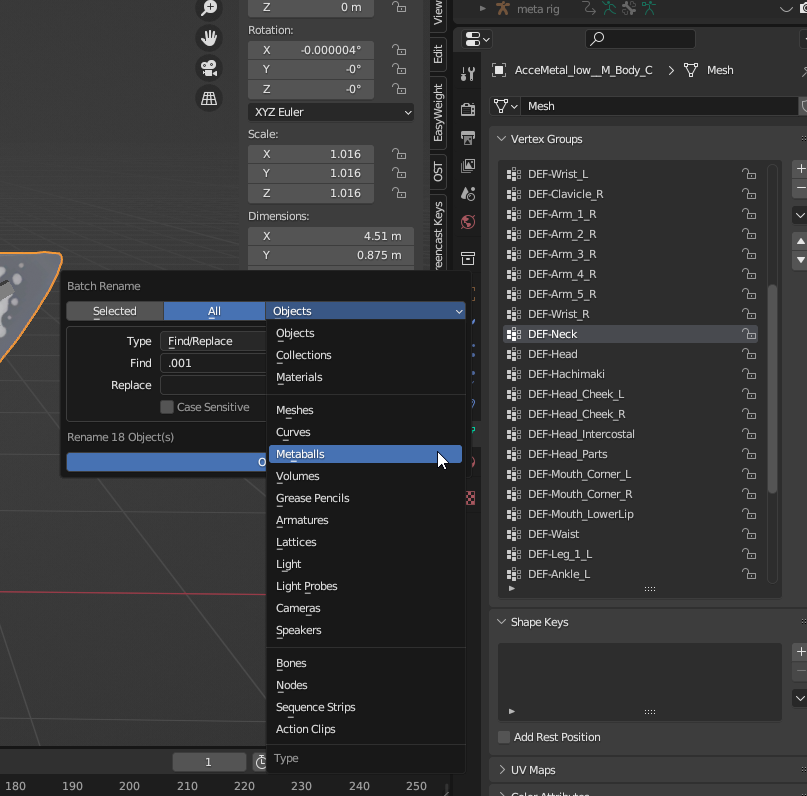Screen dimensions: 807x796
Task: Activate the viewport pan hand icon
Action: 209,38
